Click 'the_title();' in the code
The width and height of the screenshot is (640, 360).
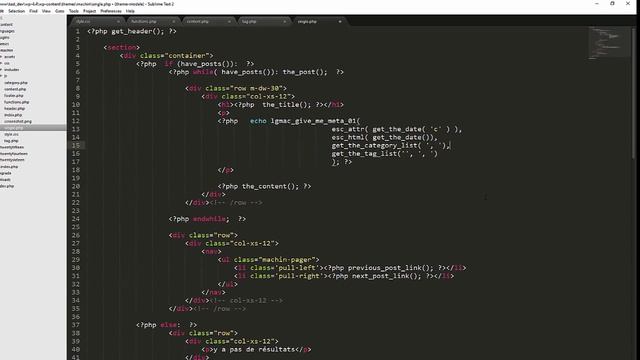coord(287,105)
